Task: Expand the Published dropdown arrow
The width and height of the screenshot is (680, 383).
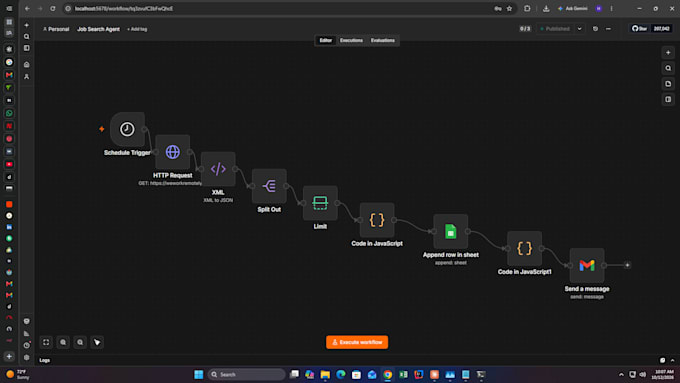Action: click(x=579, y=29)
